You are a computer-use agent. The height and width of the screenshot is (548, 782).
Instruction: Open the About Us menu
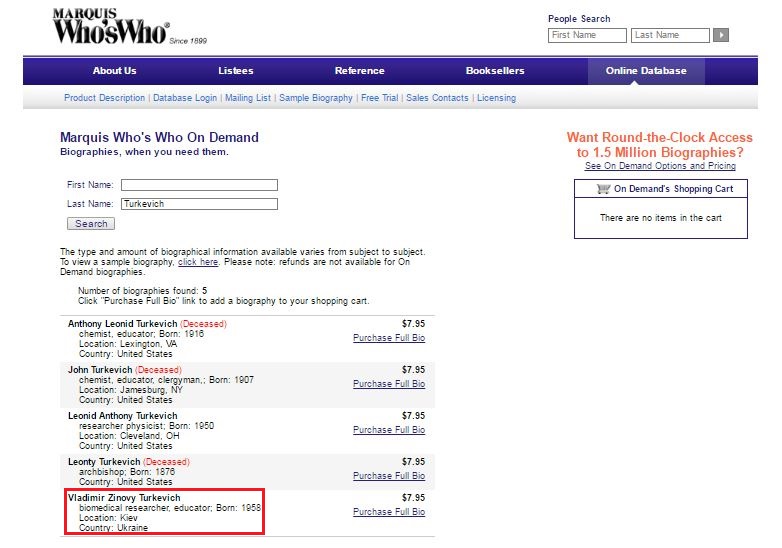(114, 71)
